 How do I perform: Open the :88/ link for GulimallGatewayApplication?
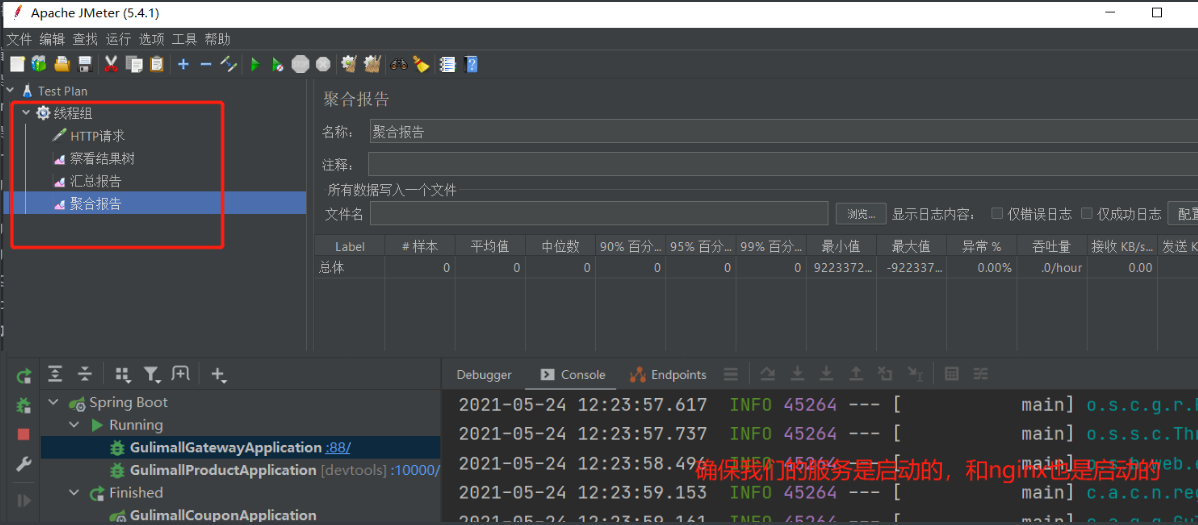(x=338, y=448)
